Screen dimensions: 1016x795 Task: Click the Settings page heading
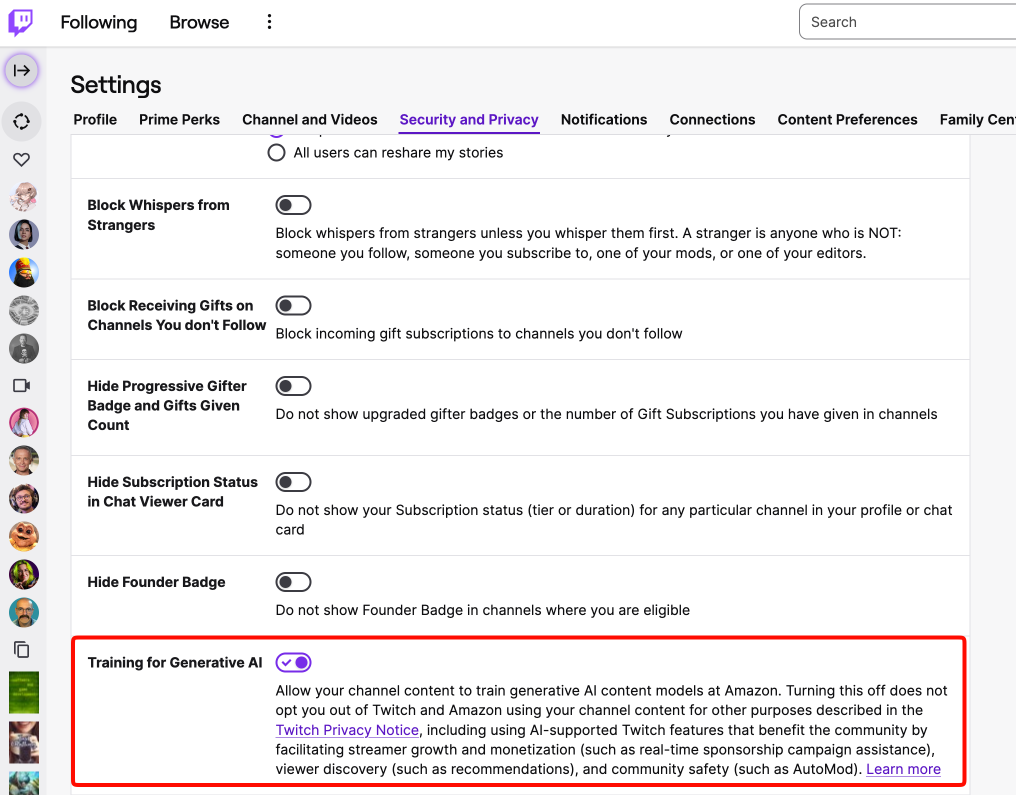(116, 85)
